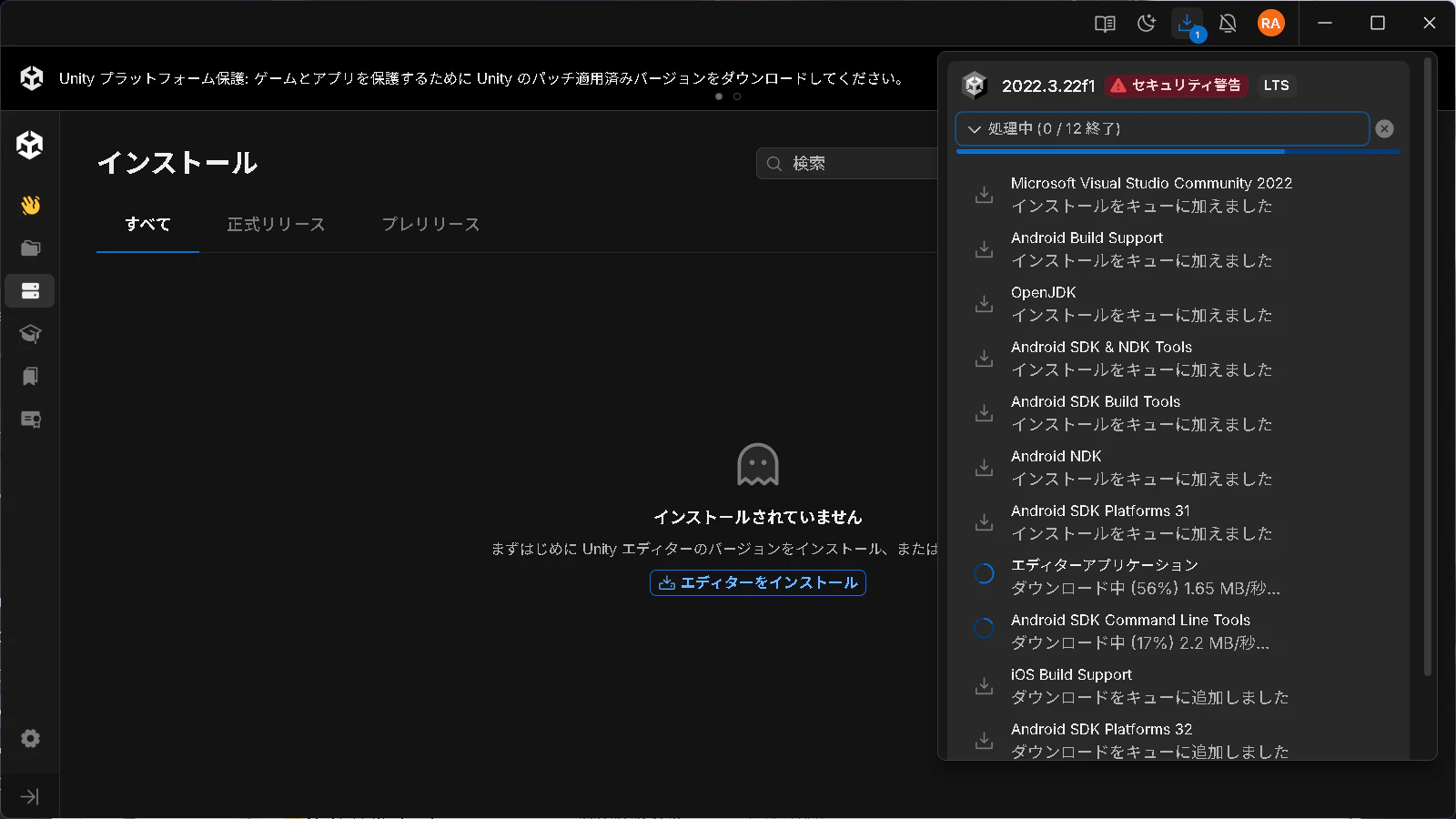Open the settings gear icon in sidebar
The width and height of the screenshot is (1456, 819).
(30, 738)
